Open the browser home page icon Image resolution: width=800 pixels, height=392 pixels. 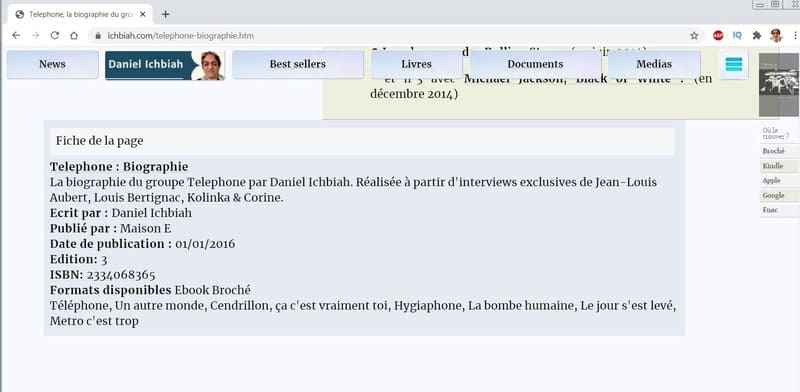tap(74, 35)
